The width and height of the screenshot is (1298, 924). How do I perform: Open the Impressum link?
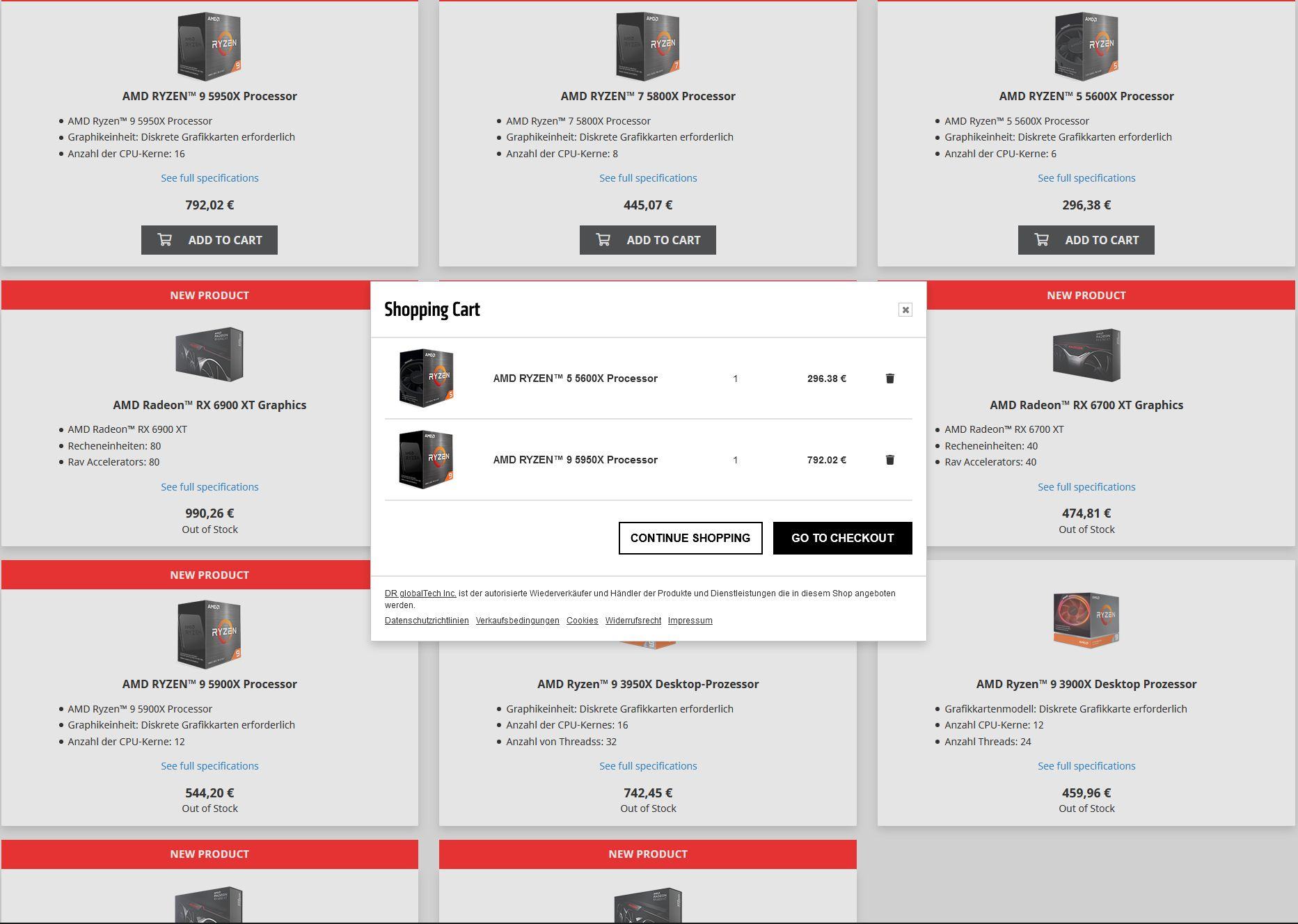tap(690, 621)
